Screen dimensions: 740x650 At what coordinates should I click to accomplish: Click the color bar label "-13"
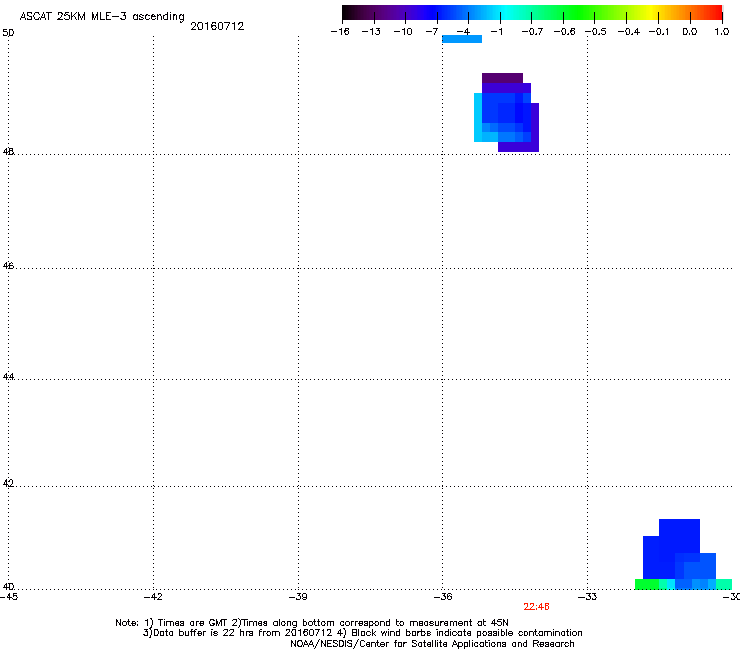371,32
